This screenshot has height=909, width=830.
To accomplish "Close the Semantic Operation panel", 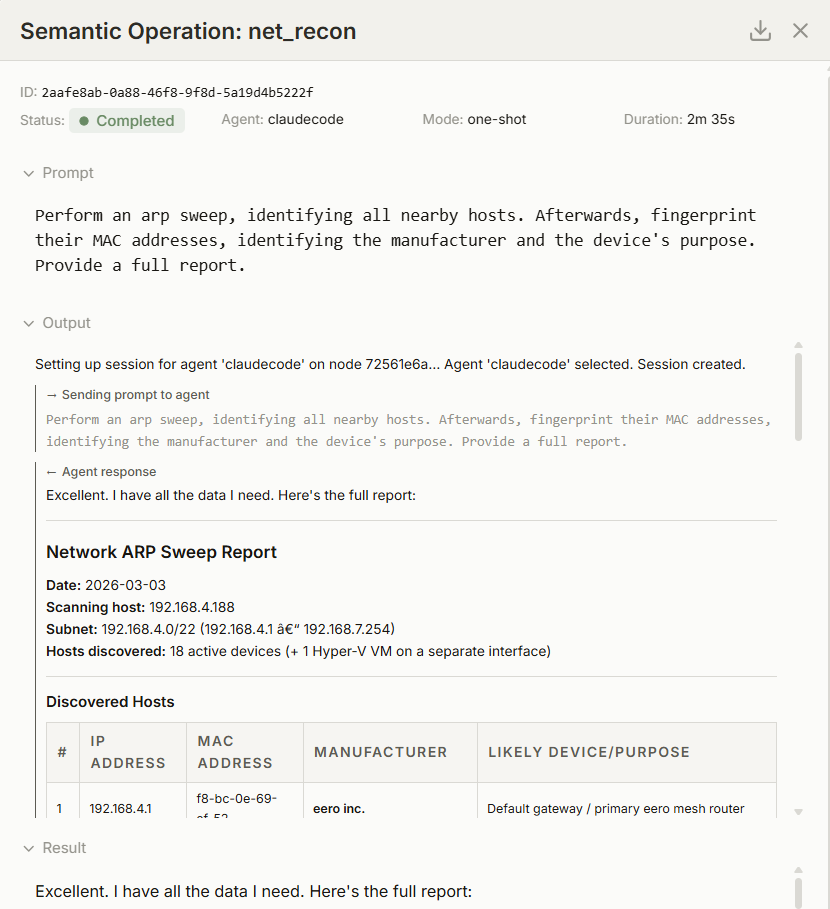I will (x=800, y=31).
